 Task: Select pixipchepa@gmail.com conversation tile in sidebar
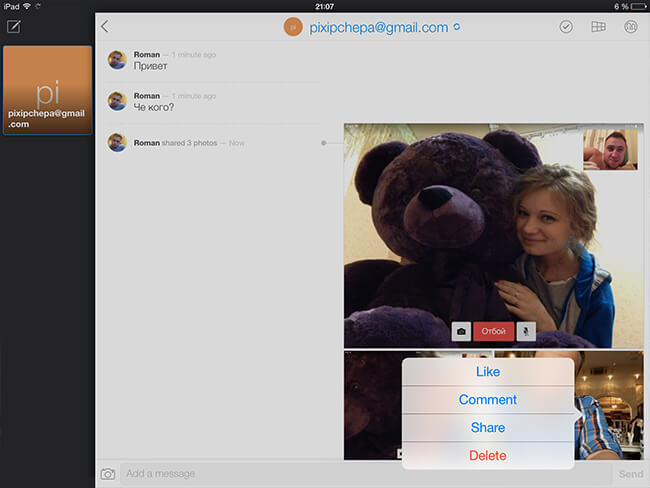[47, 90]
